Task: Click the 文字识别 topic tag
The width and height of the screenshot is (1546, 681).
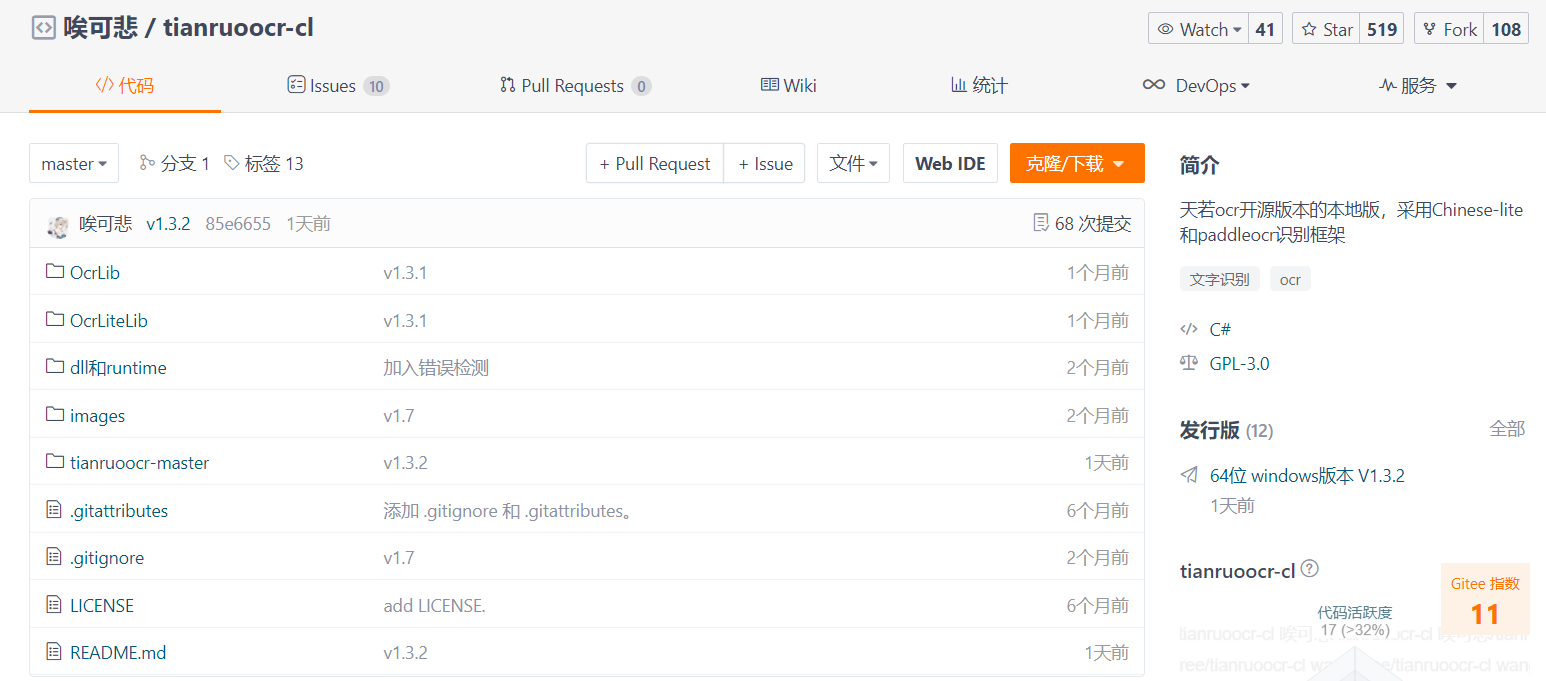Action: pyautogui.click(x=1220, y=280)
